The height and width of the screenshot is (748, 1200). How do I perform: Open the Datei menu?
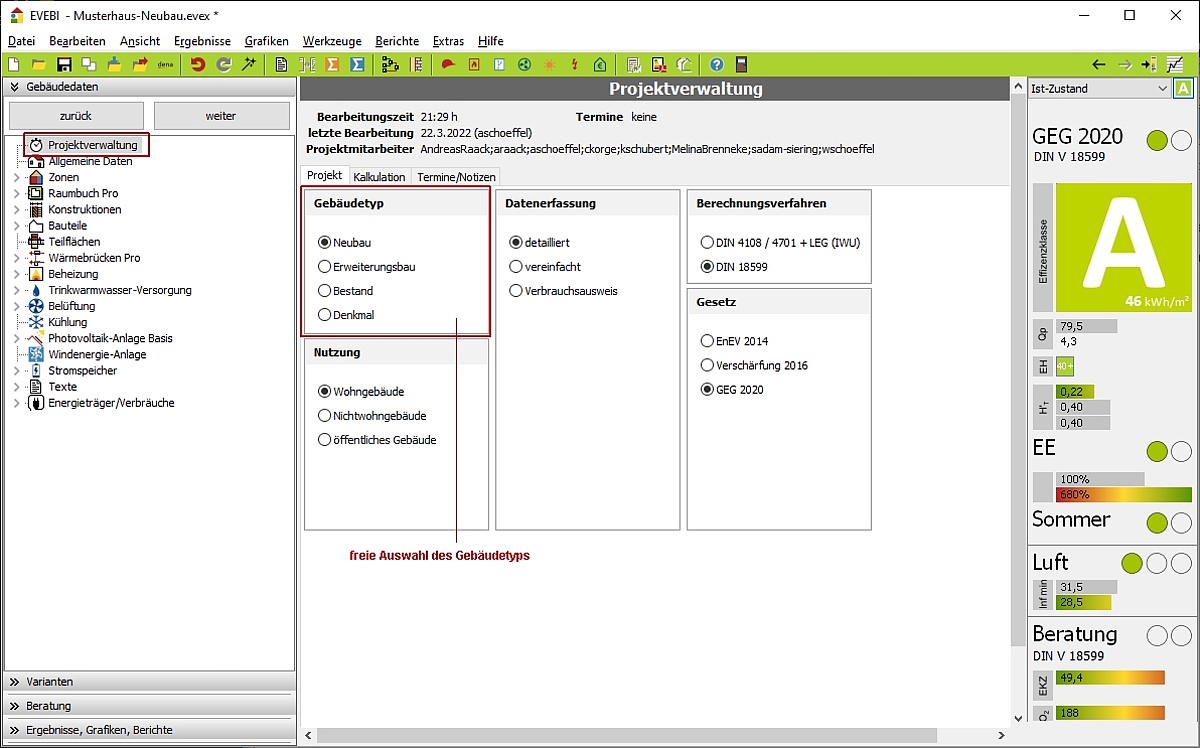coord(21,41)
